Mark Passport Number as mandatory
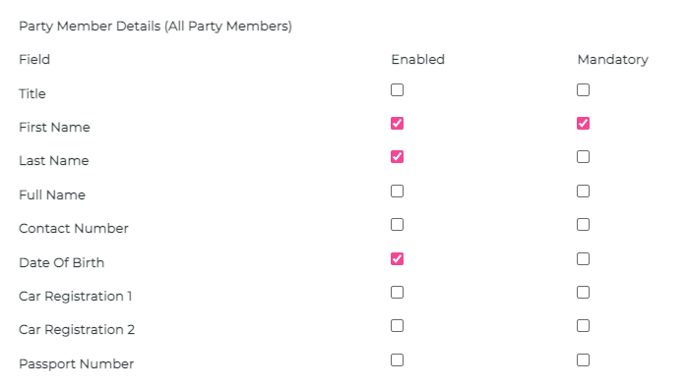This screenshot has height=386, width=688. (583, 360)
